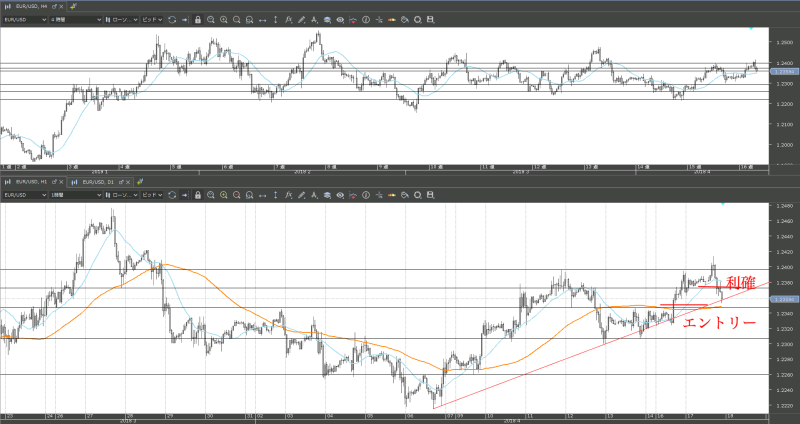Toggle the lock icon on upper H4 toolbar
Viewport: 800px width, 424px height.
pos(198,20)
